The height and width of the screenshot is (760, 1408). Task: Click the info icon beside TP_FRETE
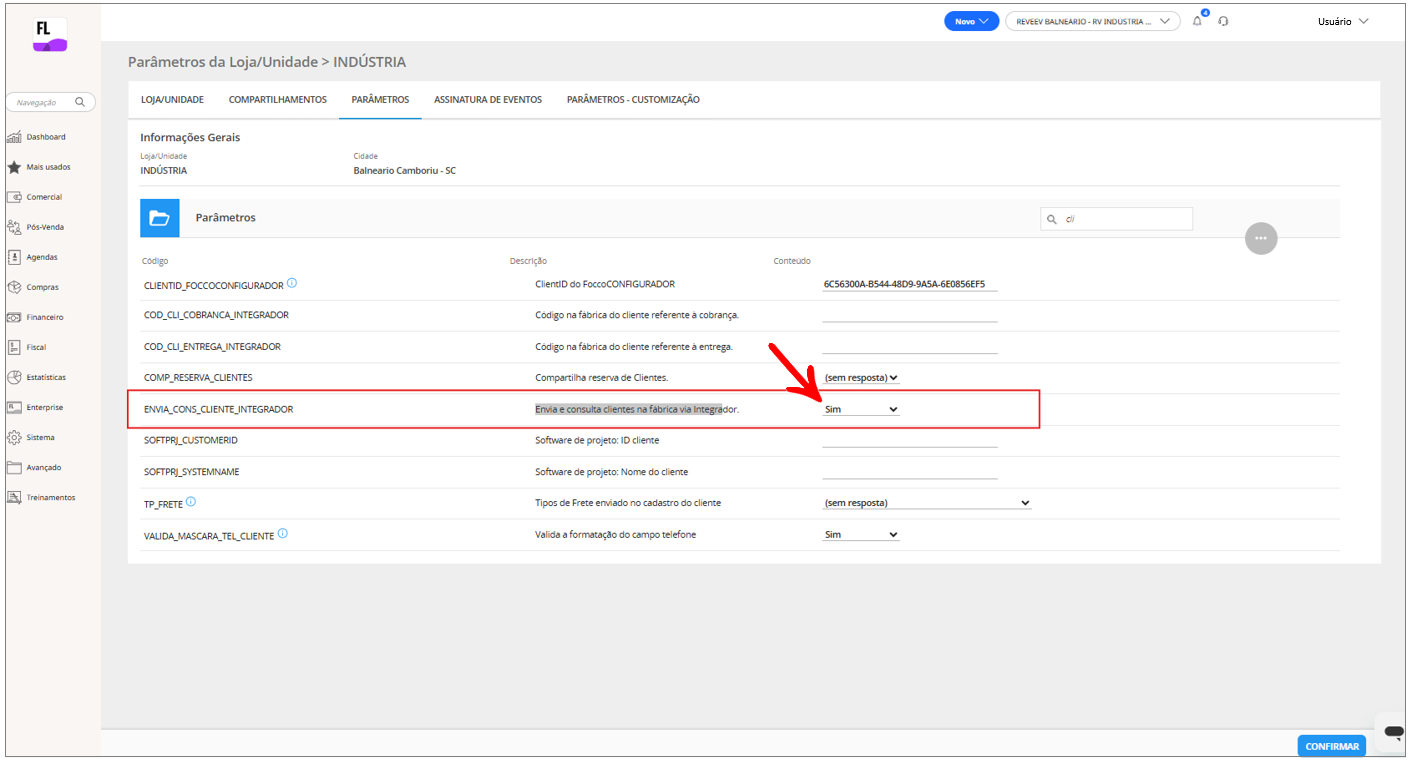point(191,502)
